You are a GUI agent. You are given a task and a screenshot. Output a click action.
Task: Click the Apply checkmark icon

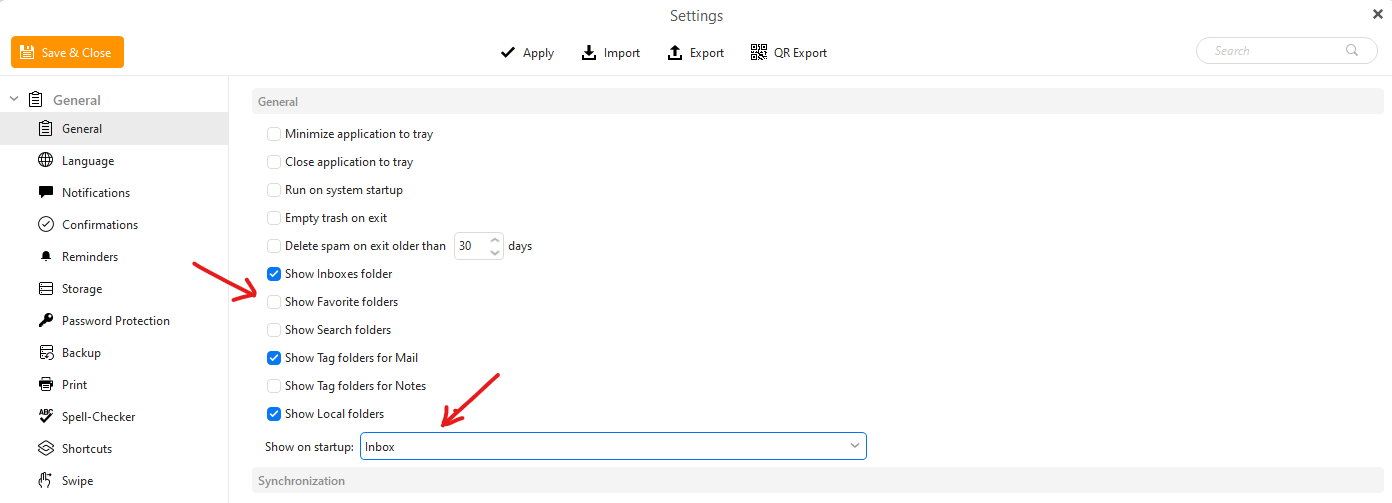508,52
